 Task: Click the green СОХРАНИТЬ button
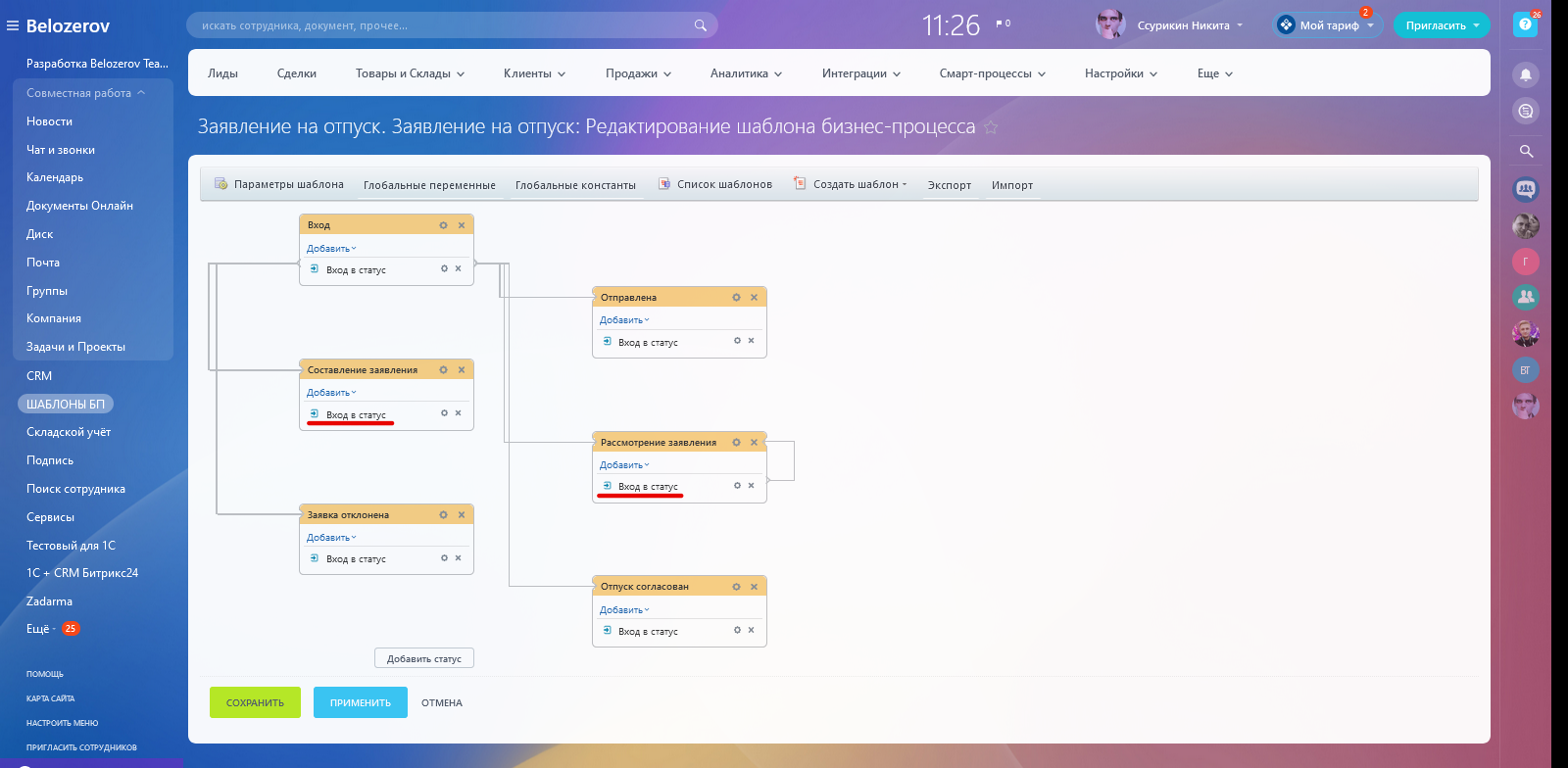tap(255, 702)
